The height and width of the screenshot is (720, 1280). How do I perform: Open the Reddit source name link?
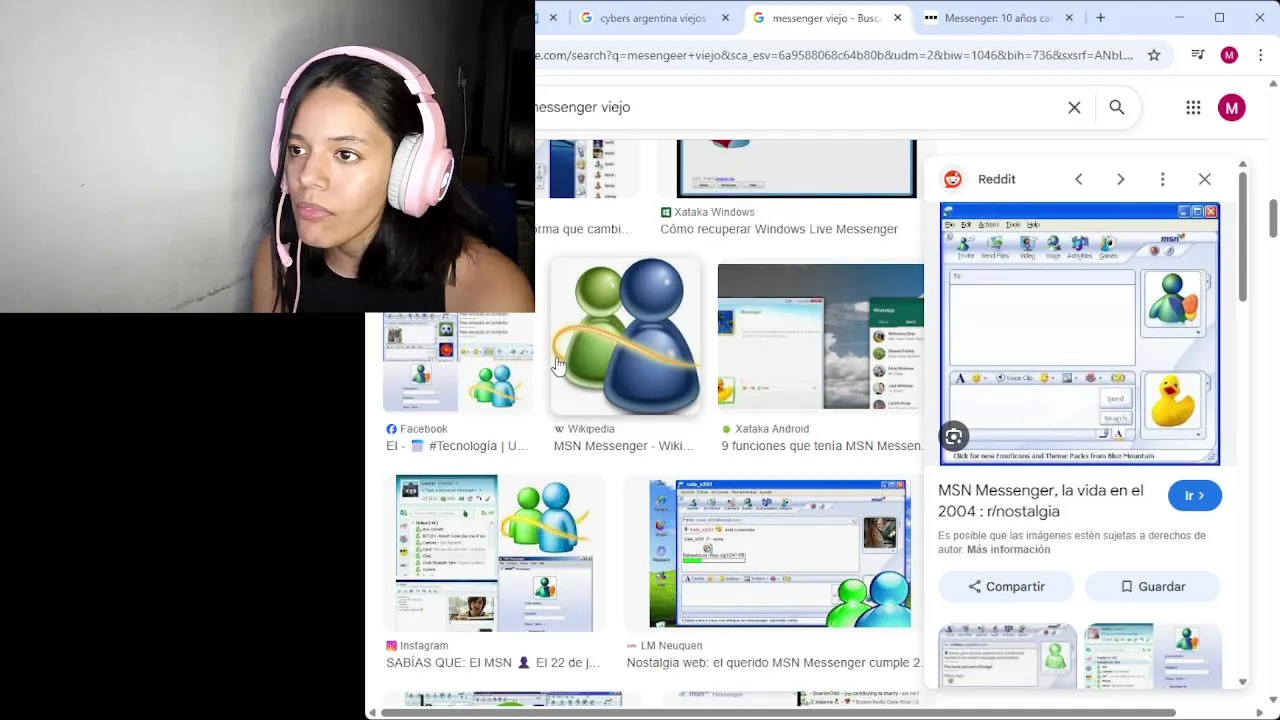[x=996, y=179]
